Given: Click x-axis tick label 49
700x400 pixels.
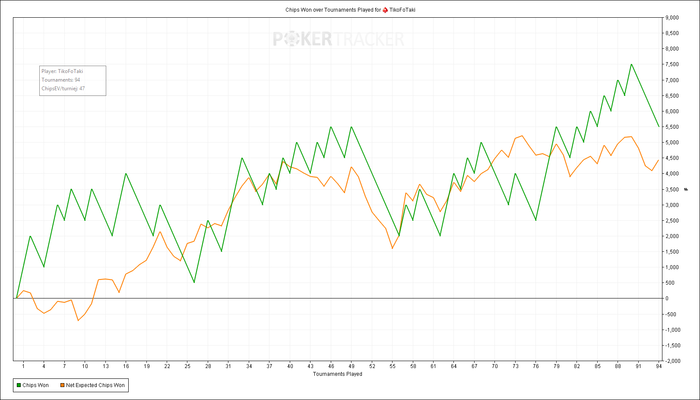Looking at the screenshot, I should click(x=351, y=366).
